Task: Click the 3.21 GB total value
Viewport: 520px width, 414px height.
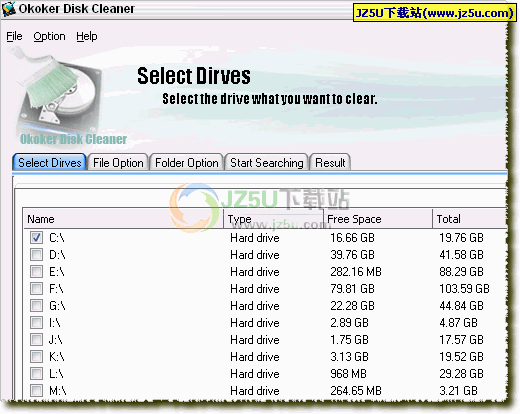Action: pyautogui.click(x=458, y=391)
